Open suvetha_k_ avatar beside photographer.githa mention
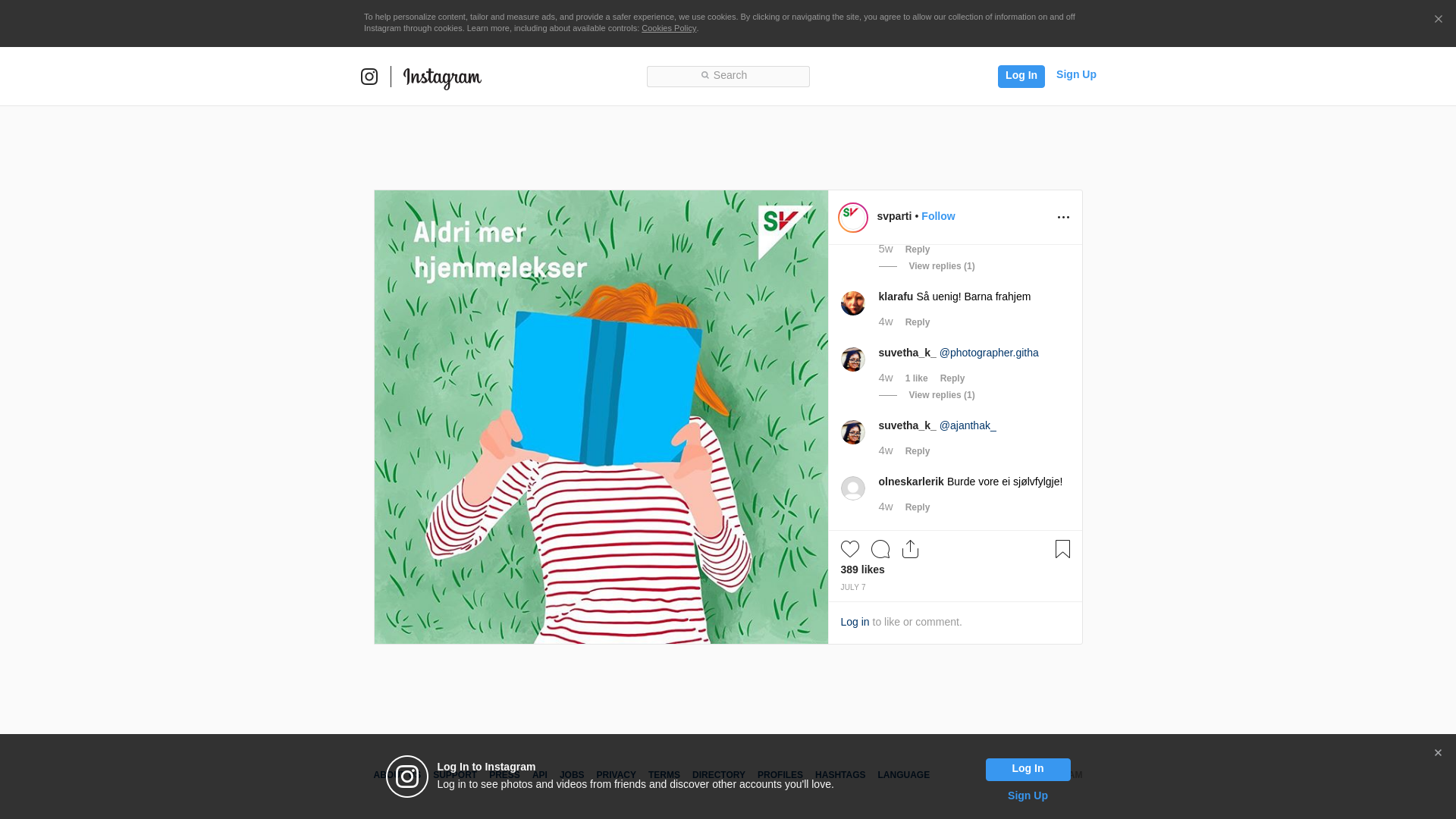Image resolution: width=1456 pixels, height=819 pixels. tap(853, 359)
